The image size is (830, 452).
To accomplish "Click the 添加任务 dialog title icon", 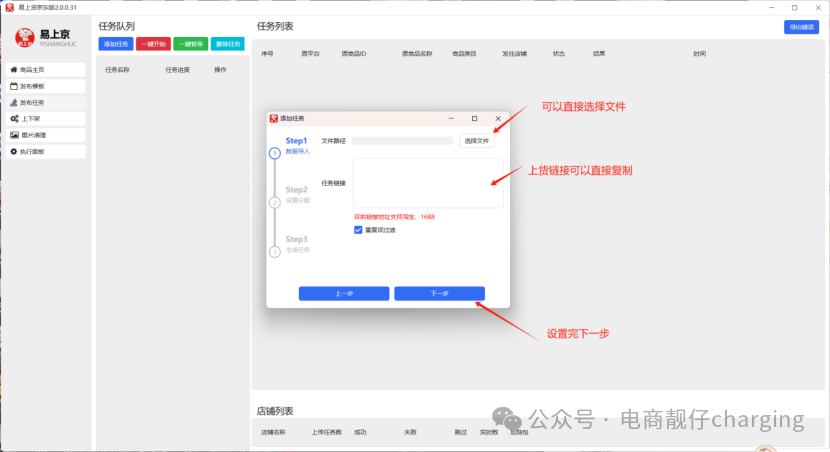I will (x=274, y=118).
